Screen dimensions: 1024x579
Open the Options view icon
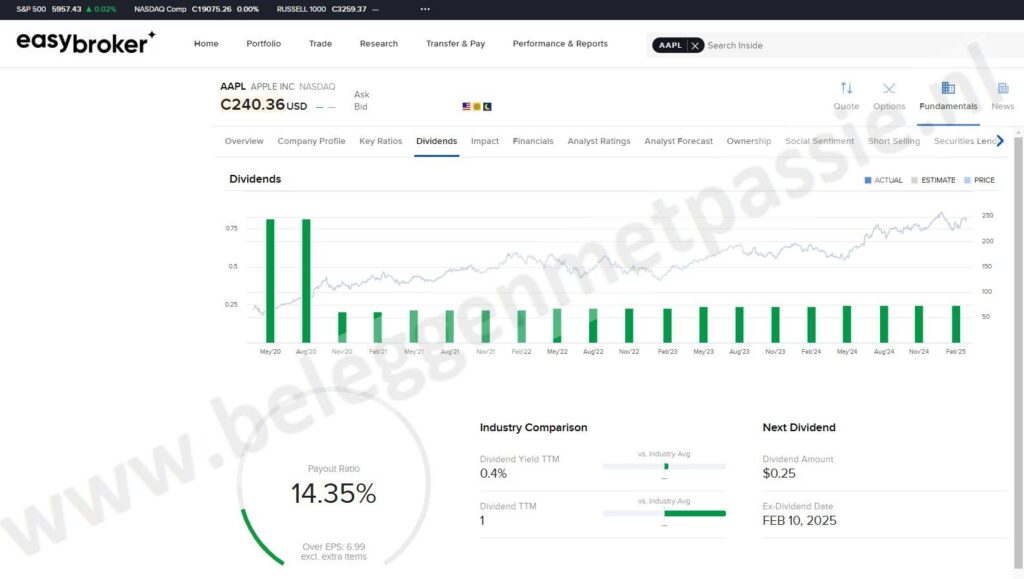(889, 89)
